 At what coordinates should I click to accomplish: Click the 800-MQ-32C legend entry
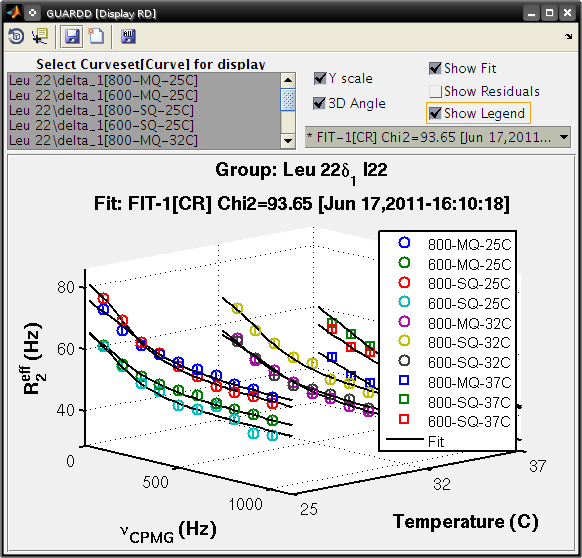coord(455,323)
